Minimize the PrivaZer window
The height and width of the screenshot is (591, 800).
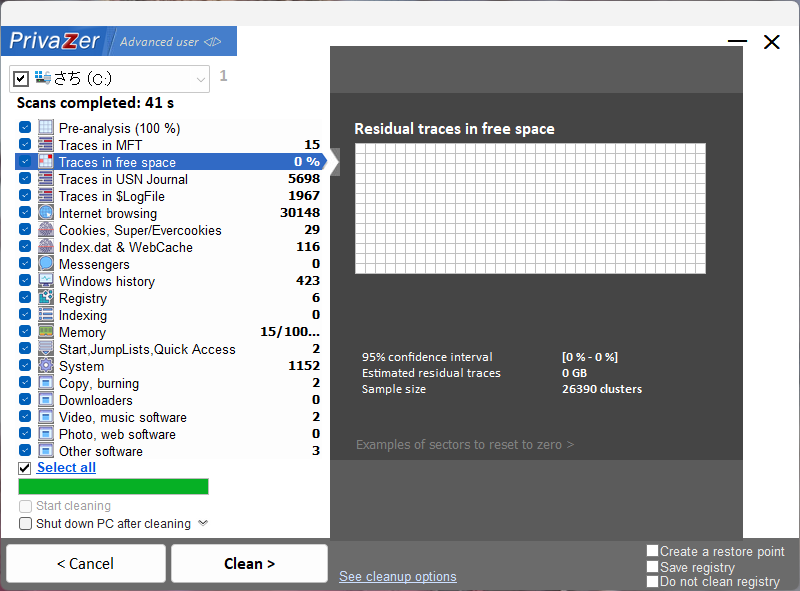point(737,41)
